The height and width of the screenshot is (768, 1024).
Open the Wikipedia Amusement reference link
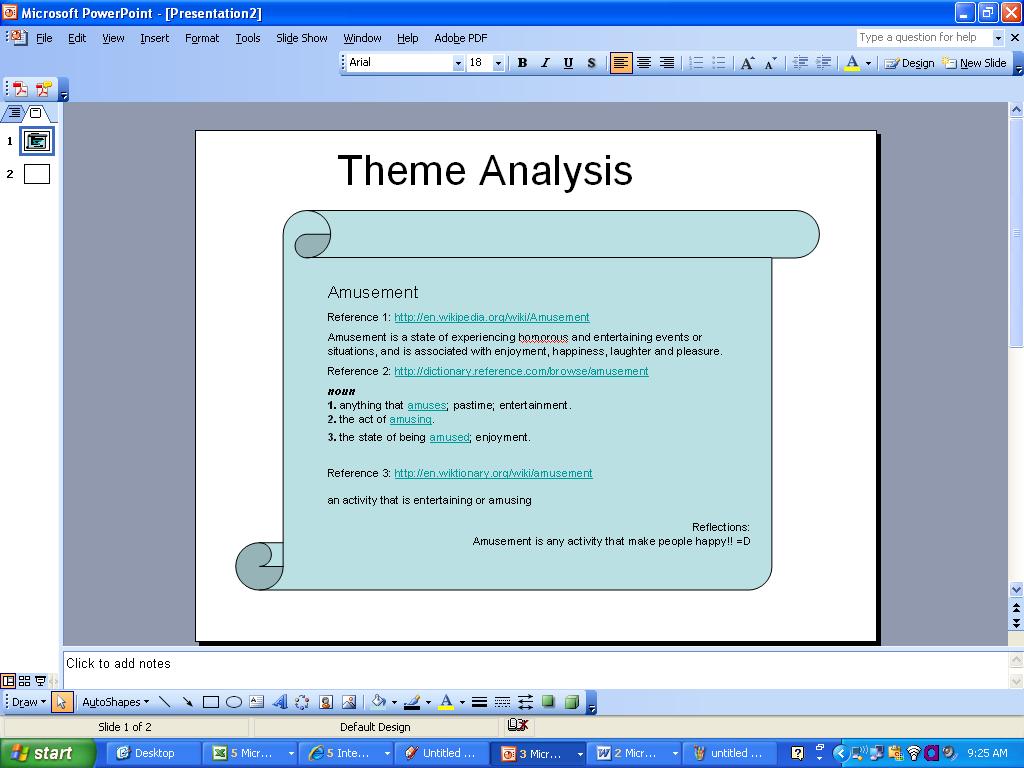pyautogui.click(x=491, y=317)
